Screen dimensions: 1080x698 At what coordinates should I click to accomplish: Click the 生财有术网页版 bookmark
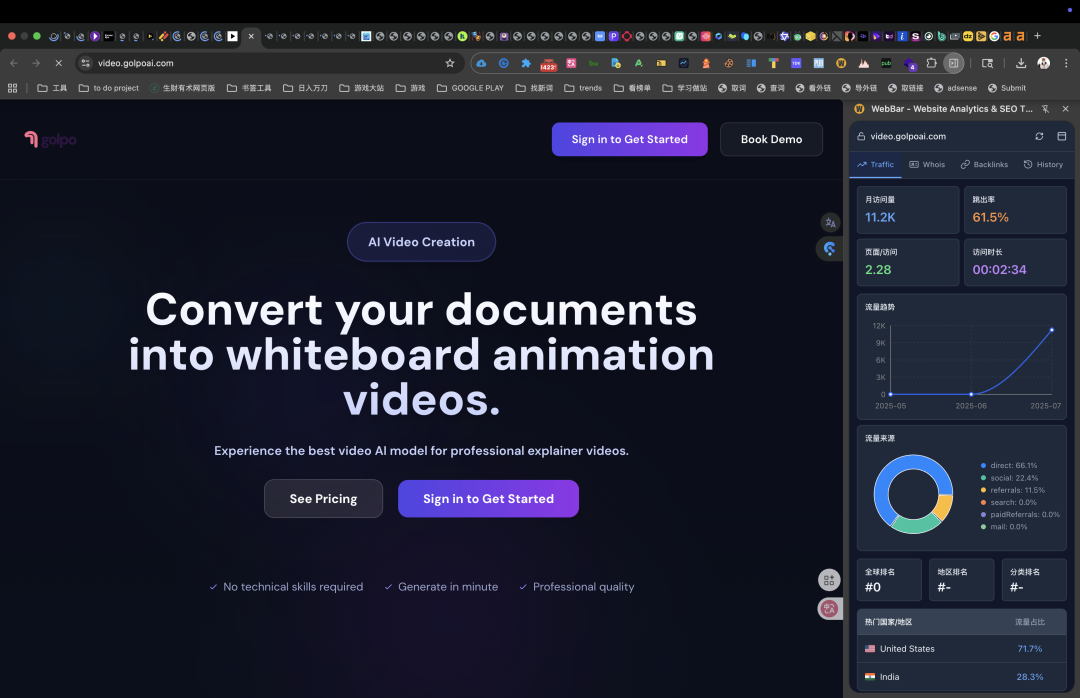pyautogui.click(x=182, y=88)
